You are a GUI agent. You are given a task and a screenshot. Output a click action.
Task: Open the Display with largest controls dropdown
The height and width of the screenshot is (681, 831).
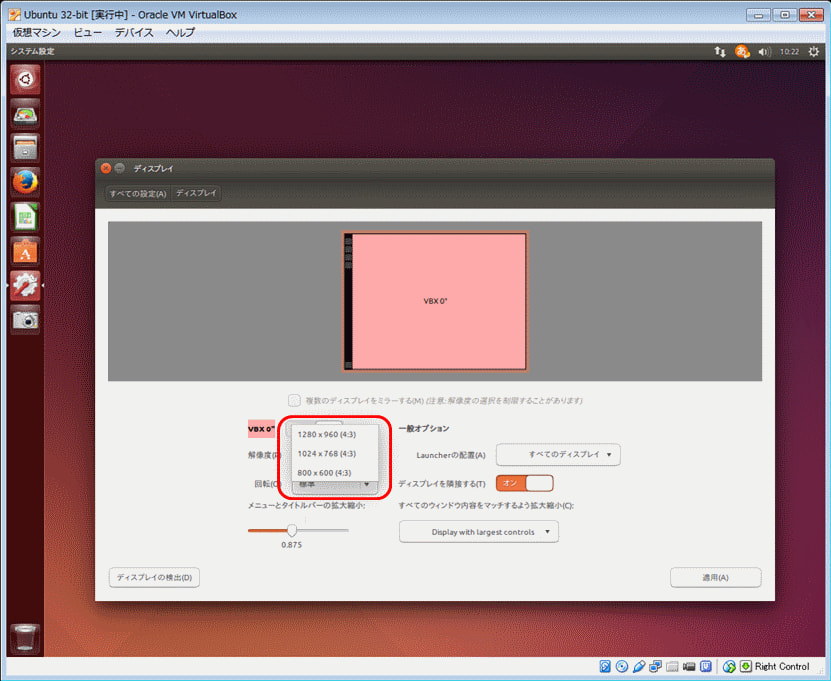(479, 532)
